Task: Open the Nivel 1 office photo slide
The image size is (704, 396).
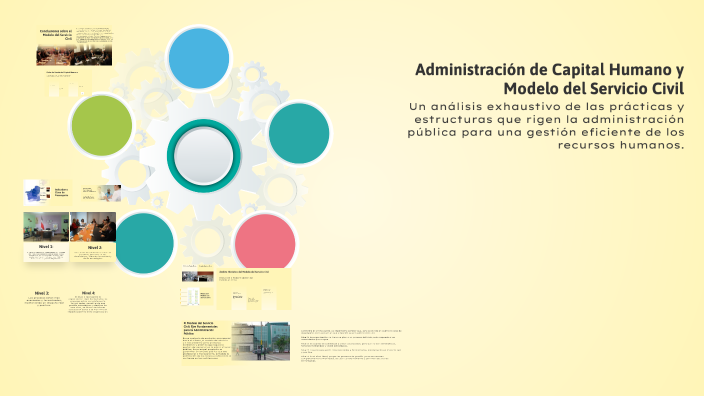Action: (46, 237)
